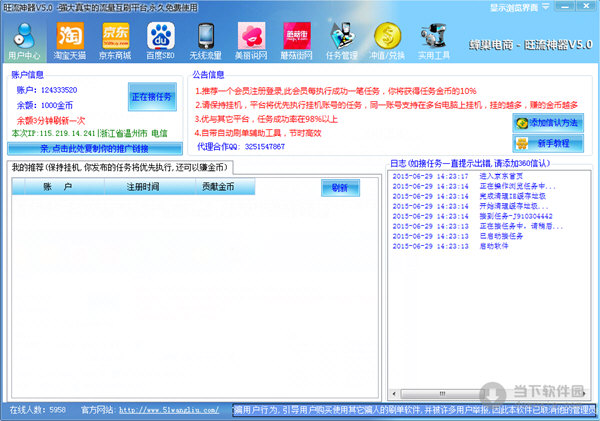Select log entry 接到任务-J910304442

(473, 216)
